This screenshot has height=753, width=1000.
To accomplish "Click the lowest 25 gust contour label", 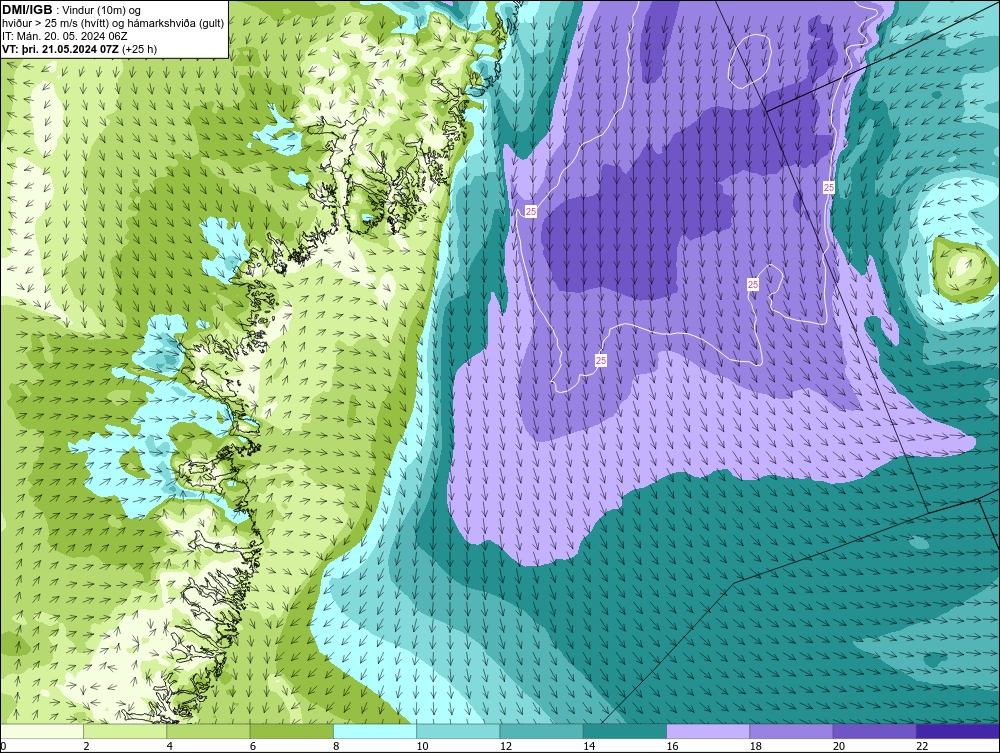I will point(601,361).
